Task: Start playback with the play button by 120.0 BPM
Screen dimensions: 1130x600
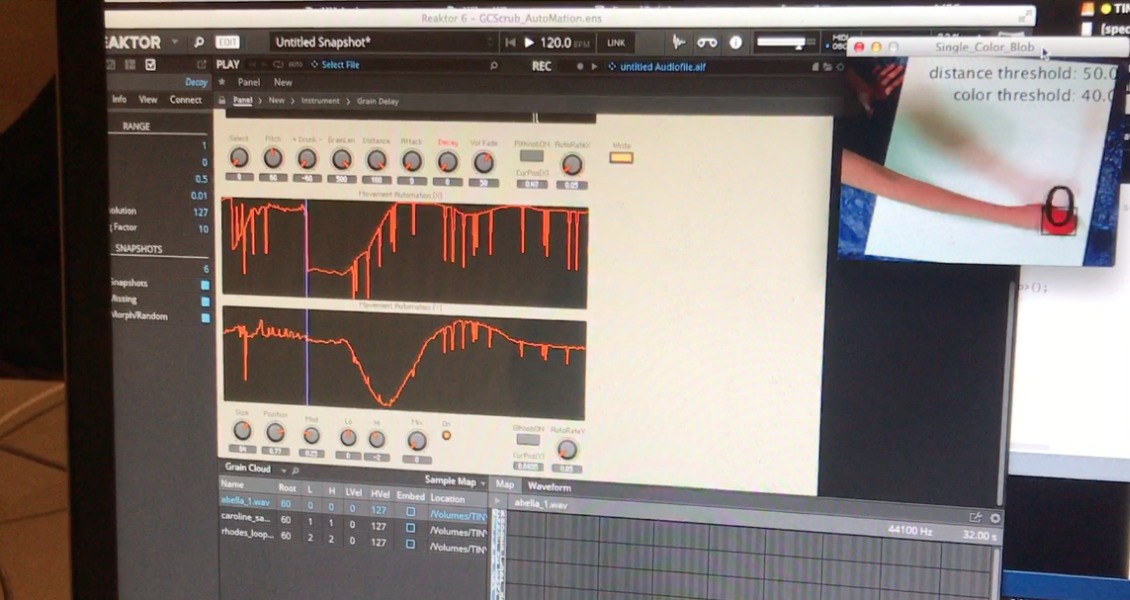Action: pyautogui.click(x=529, y=43)
